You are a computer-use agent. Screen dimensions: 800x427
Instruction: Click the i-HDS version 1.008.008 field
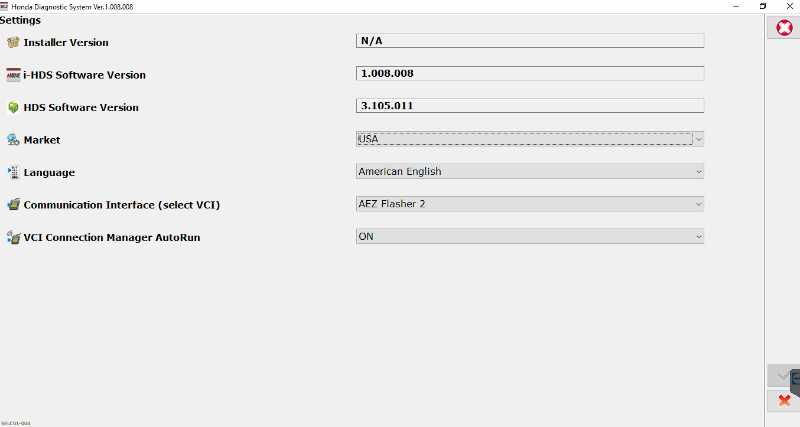(x=530, y=73)
